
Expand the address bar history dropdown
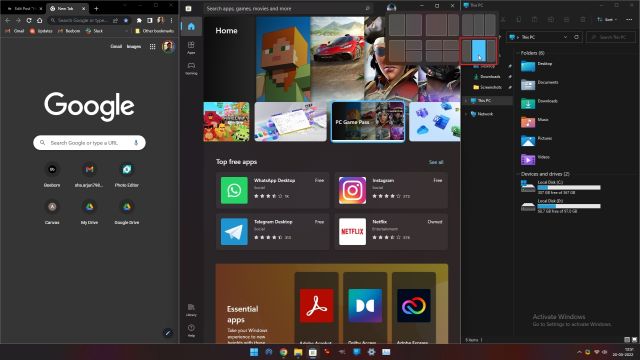(x=565, y=37)
